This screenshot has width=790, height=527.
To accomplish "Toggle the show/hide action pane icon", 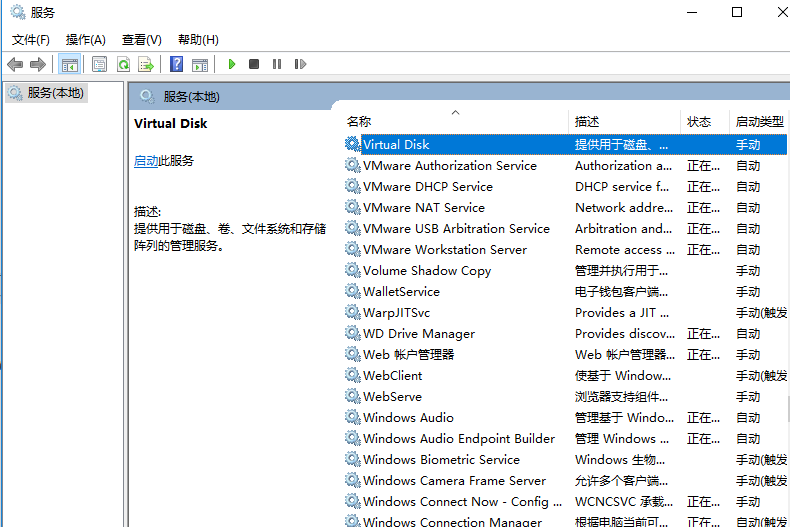I will point(200,64).
